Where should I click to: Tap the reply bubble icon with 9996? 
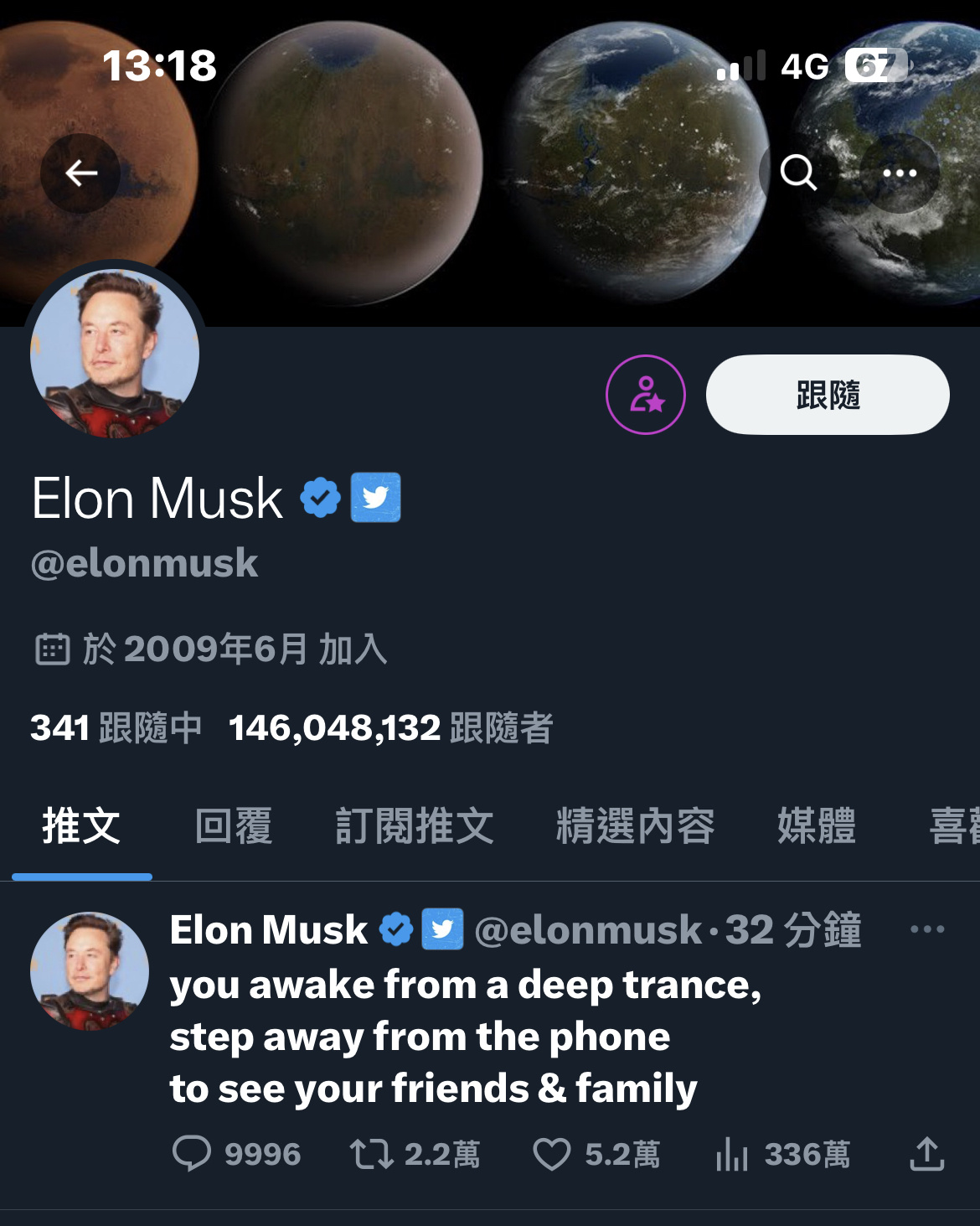click(x=192, y=1154)
